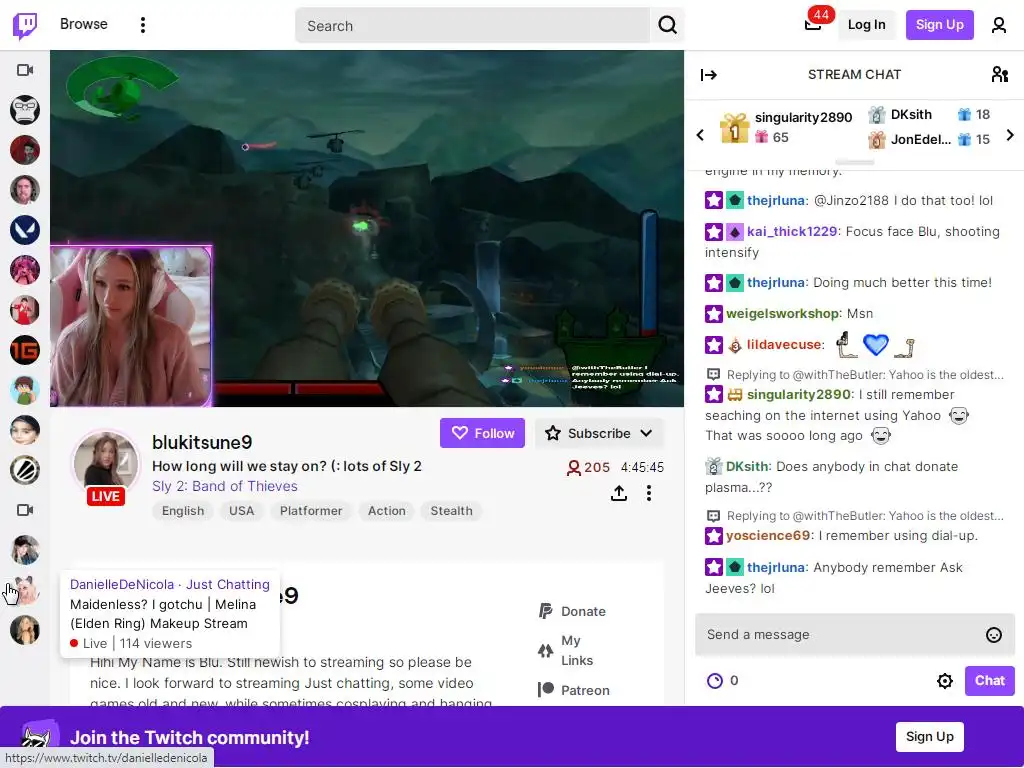Click the magnifier search button
Screen dimensions: 1024x768
pyautogui.click(x=667, y=25)
